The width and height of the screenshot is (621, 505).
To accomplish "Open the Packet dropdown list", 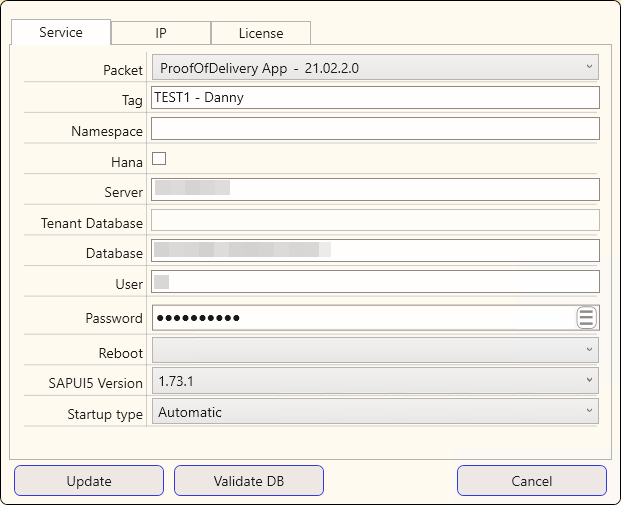I will click(x=375, y=68).
